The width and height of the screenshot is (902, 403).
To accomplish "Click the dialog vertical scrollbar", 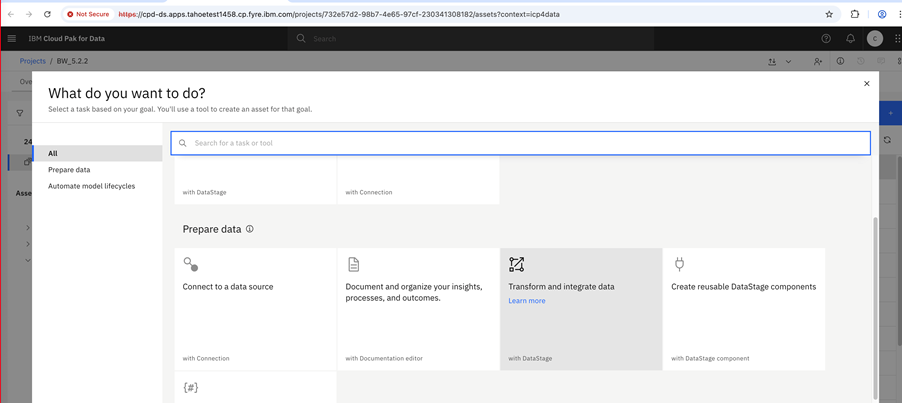I will [x=876, y=308].
